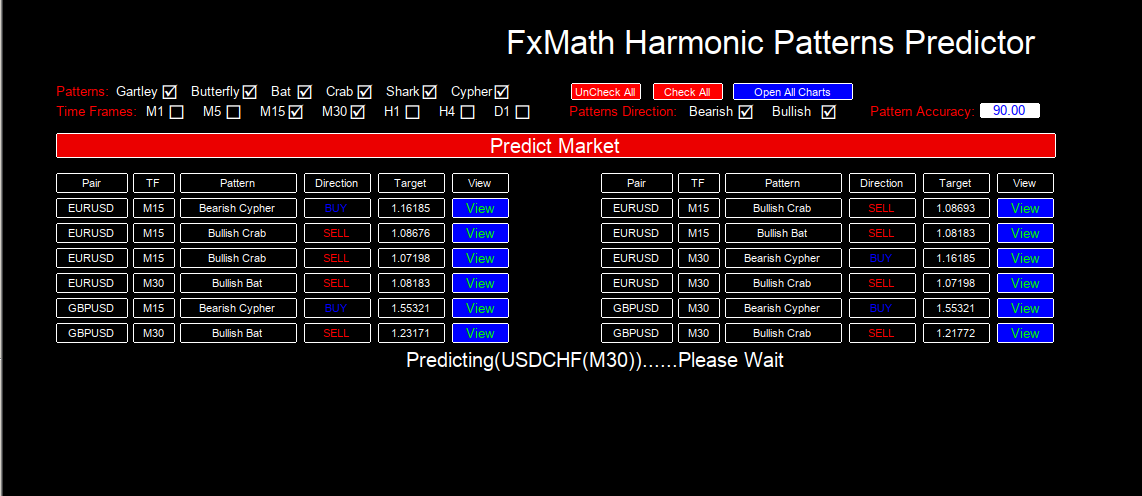Image resolution: width=1142 pixels, height=496 pixels.
Task: Click the UnCheck All button
Action: coord(606,92)
